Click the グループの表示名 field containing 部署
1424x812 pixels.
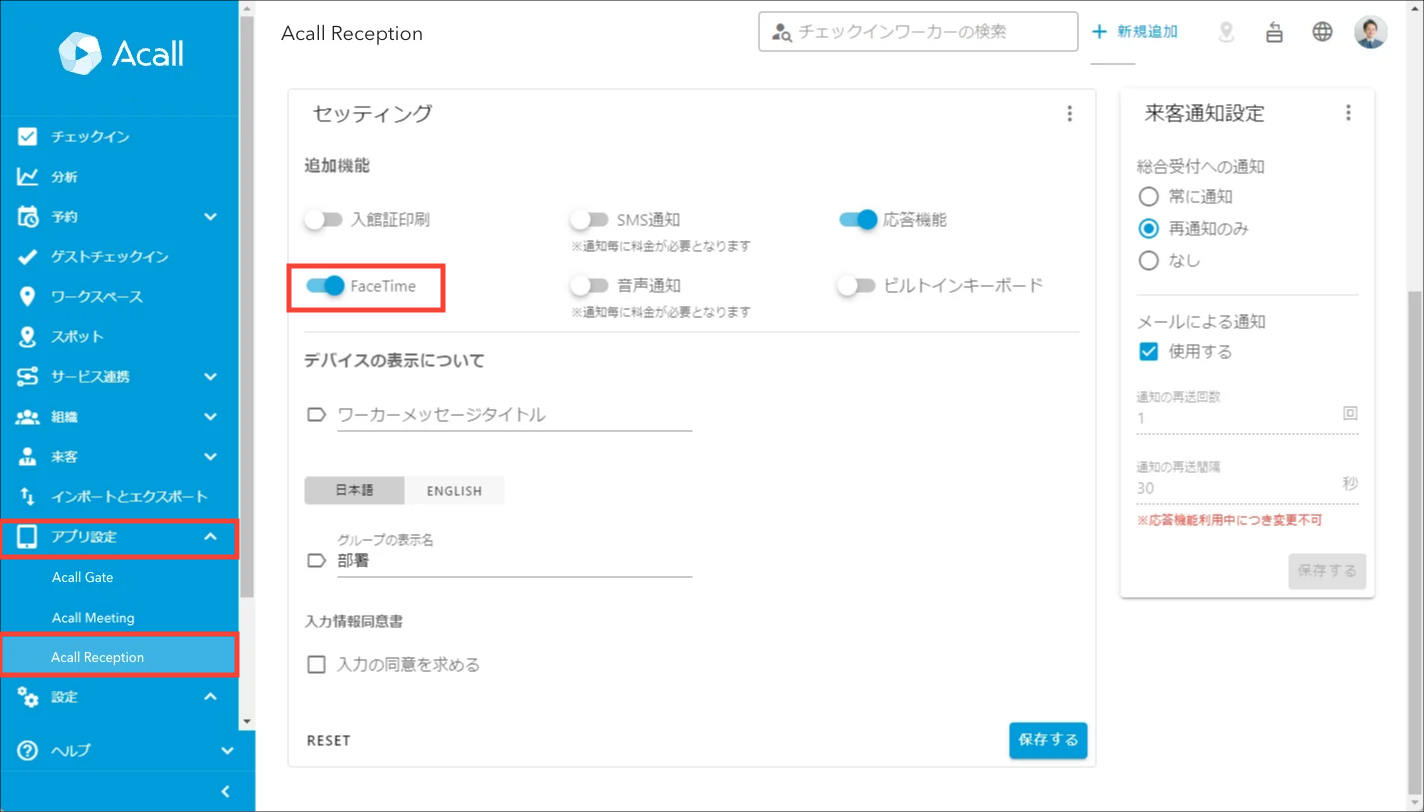(x=514, y=561)
